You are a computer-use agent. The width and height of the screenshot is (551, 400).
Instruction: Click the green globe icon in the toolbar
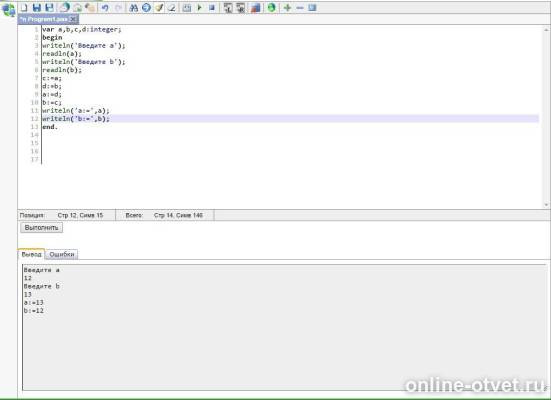pos(272,7)
